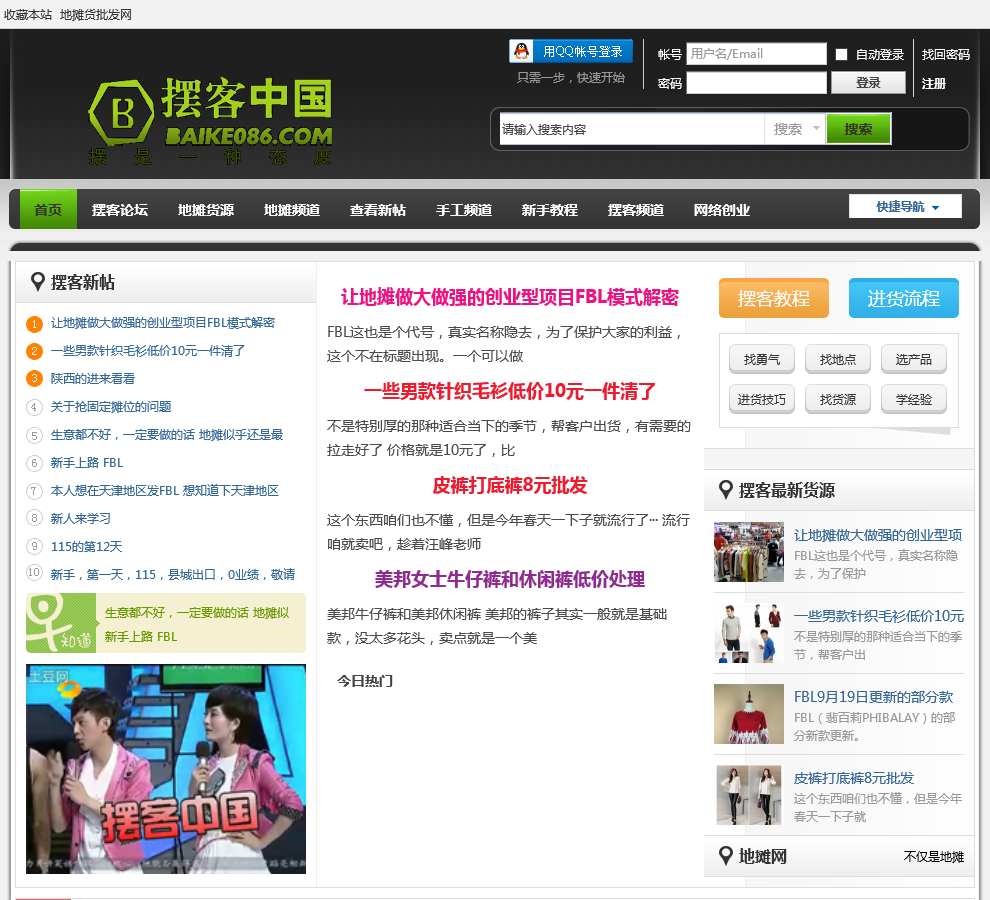Click the green 知道 icon banner
Screen dimensions: 990x900
61,623
